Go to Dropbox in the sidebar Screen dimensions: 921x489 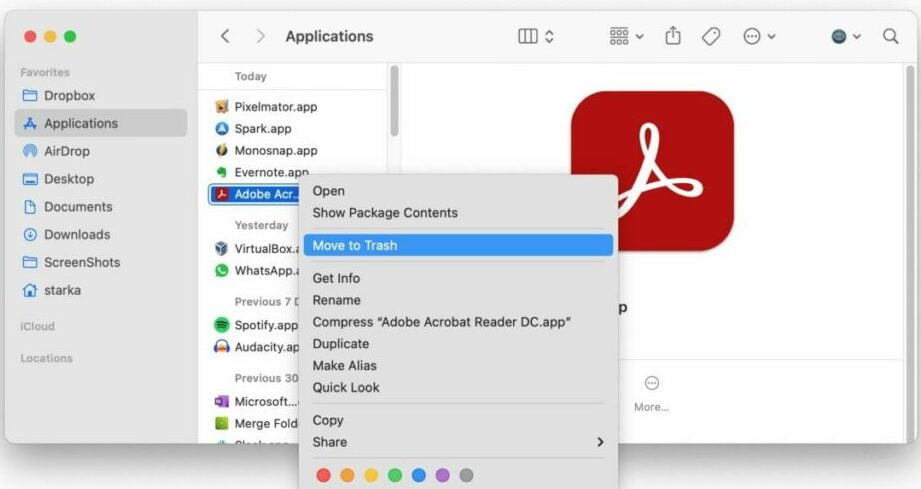tap(69, 96)
